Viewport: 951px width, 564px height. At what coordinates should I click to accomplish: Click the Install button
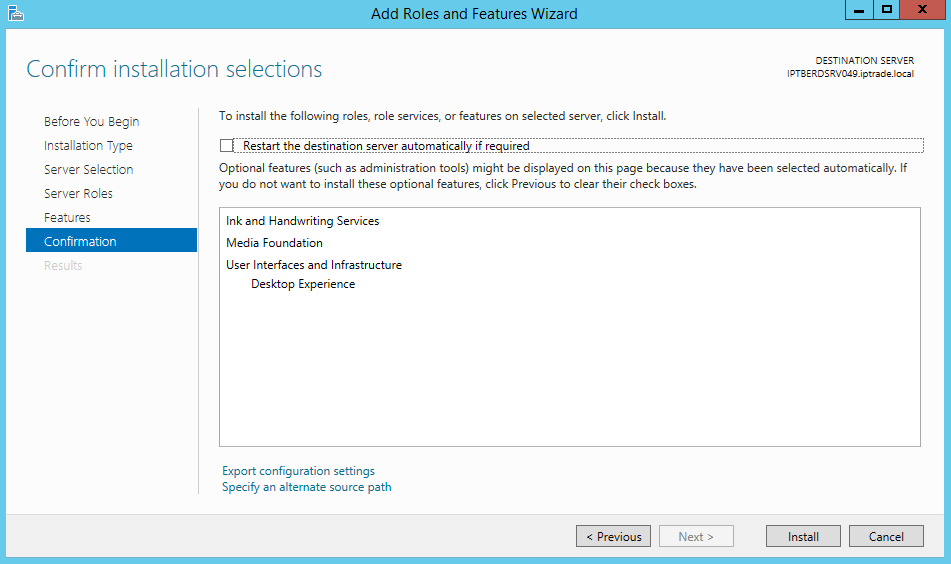tap(803, 536)
